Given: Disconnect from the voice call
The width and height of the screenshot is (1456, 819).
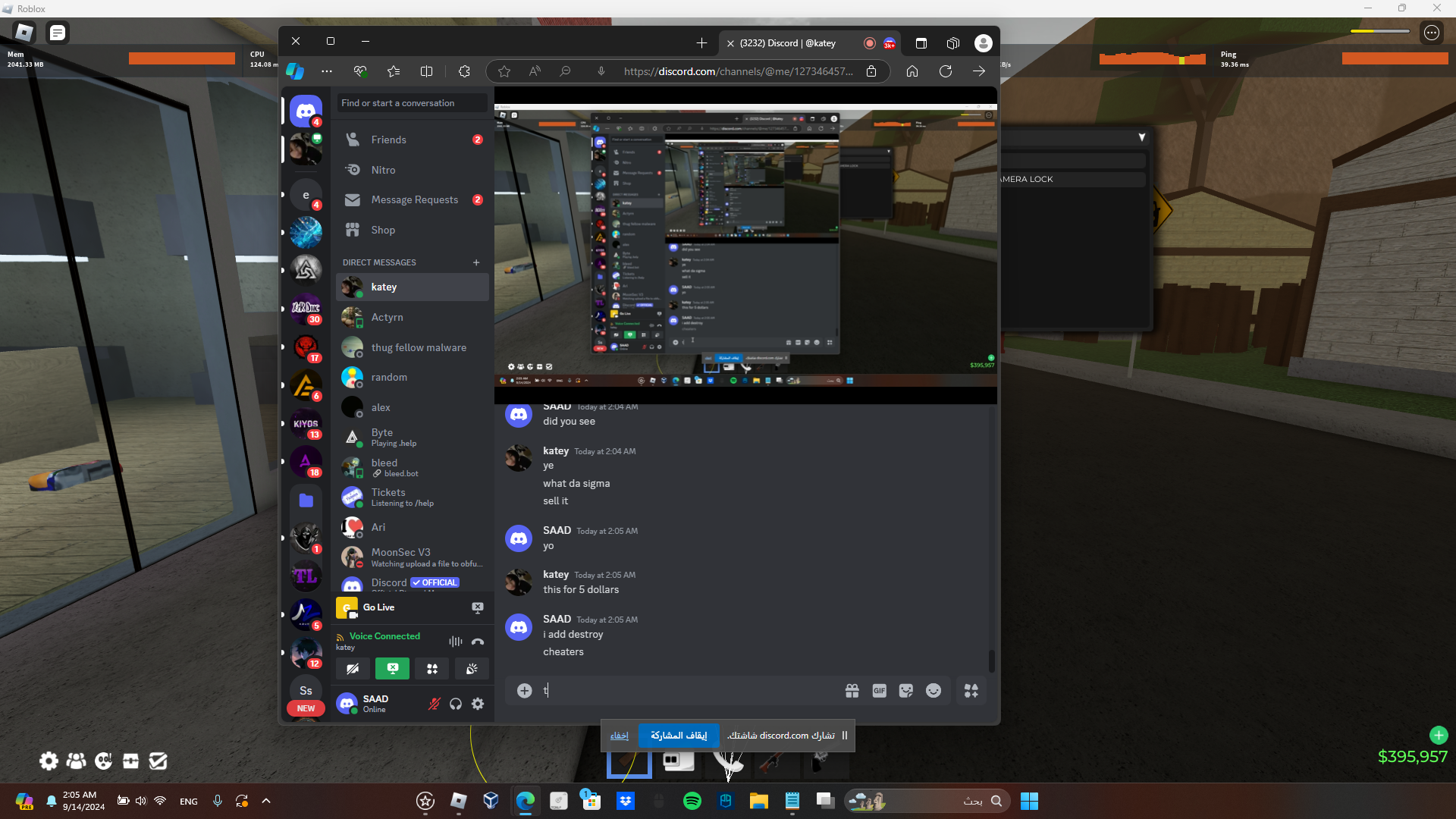Looking at the screenshot, I should (x=478, y=642).
